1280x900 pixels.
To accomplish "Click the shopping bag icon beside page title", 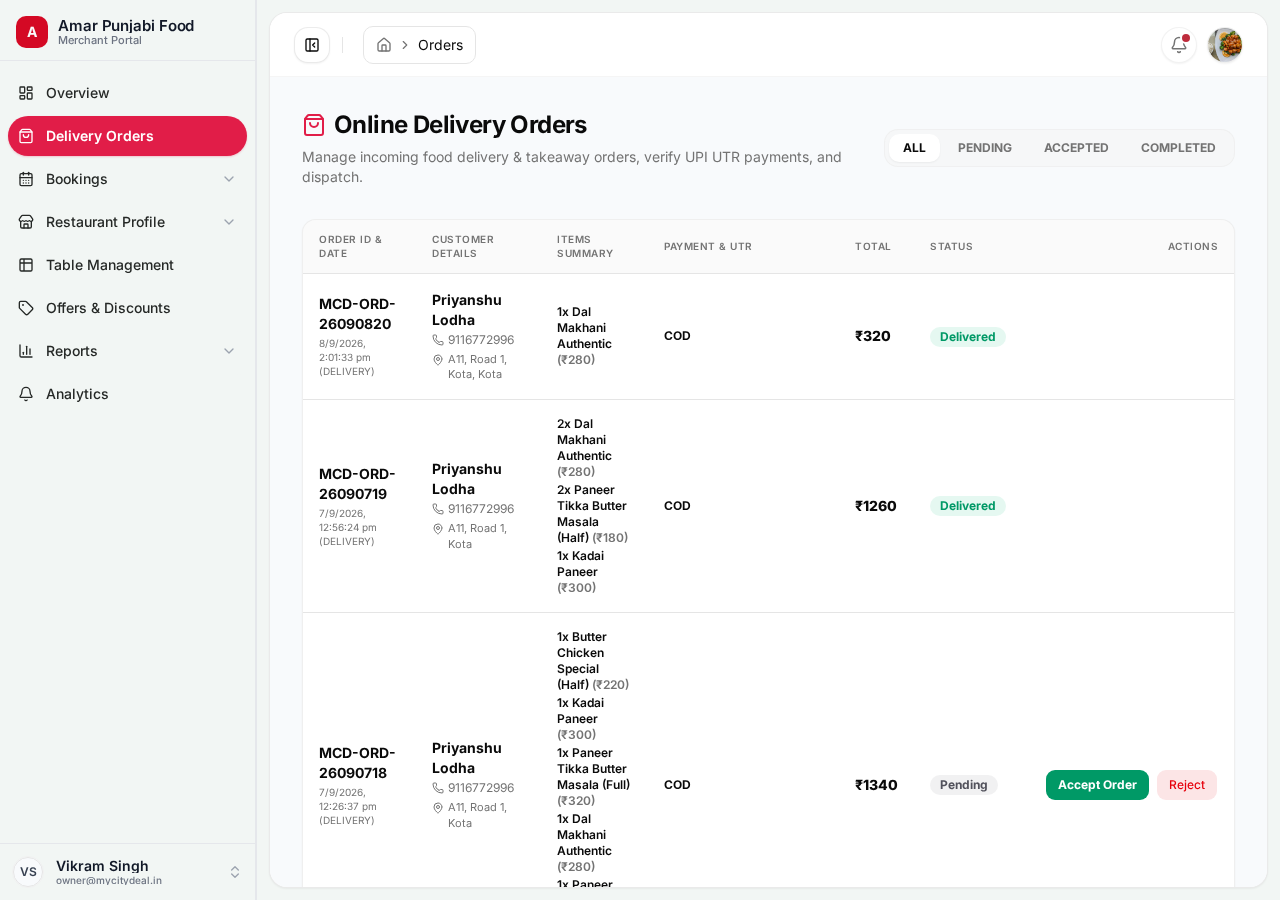I will (x=314, y=125).
